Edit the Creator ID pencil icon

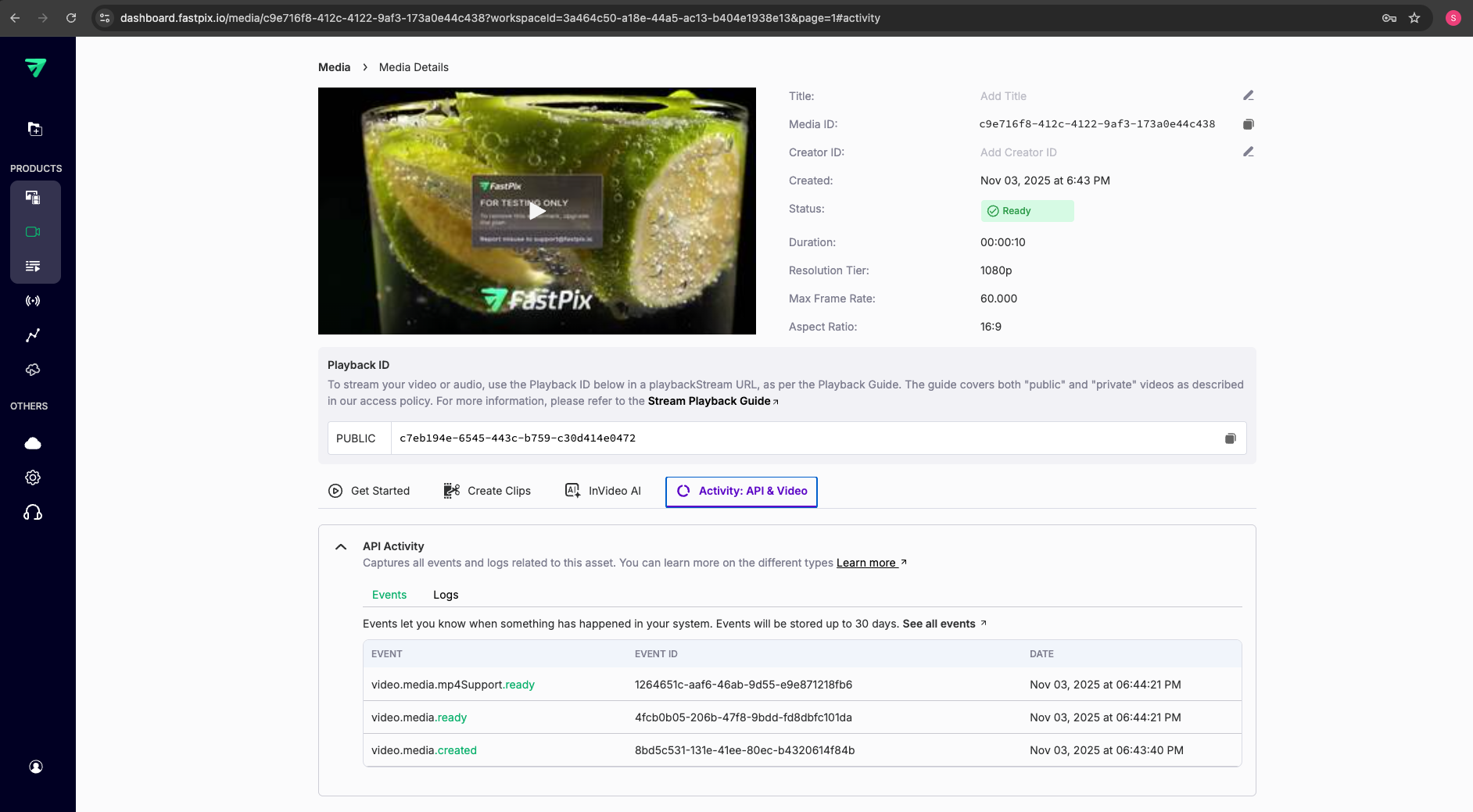tap(1249, 152)
